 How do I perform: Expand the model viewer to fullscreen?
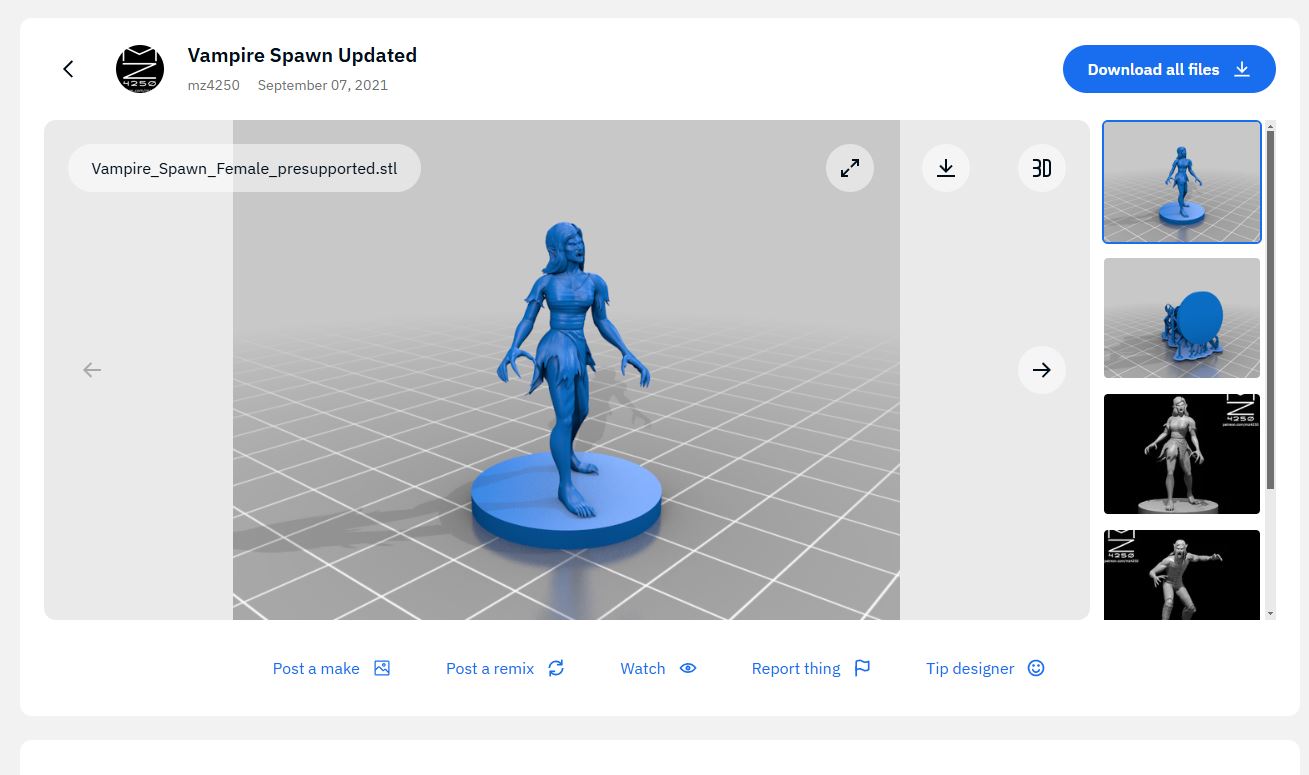point(849,168)
